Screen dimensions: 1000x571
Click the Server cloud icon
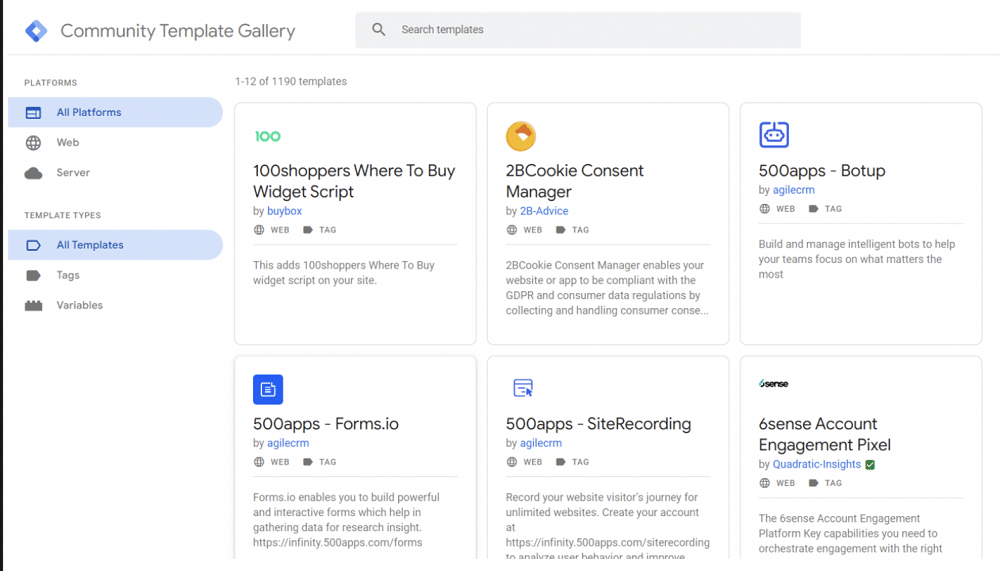tap(33, 174)
